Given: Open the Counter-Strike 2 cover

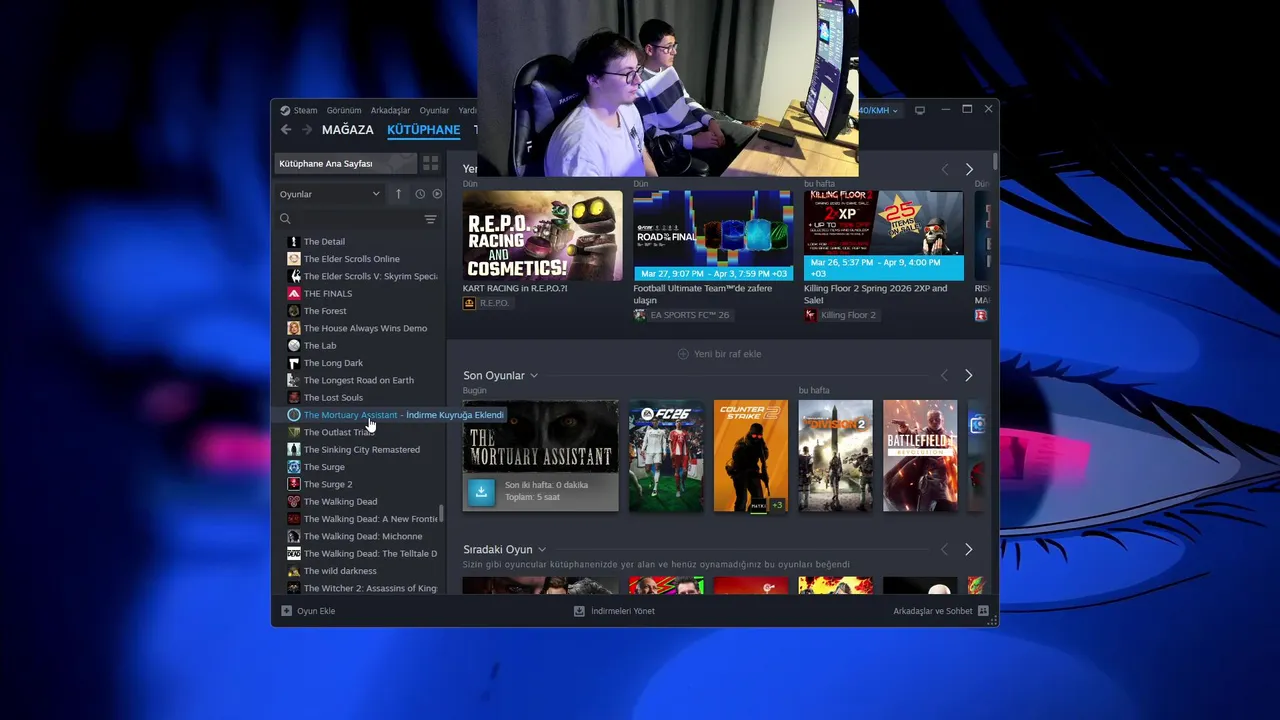Looking at the screenshot, I should point(751,456).
